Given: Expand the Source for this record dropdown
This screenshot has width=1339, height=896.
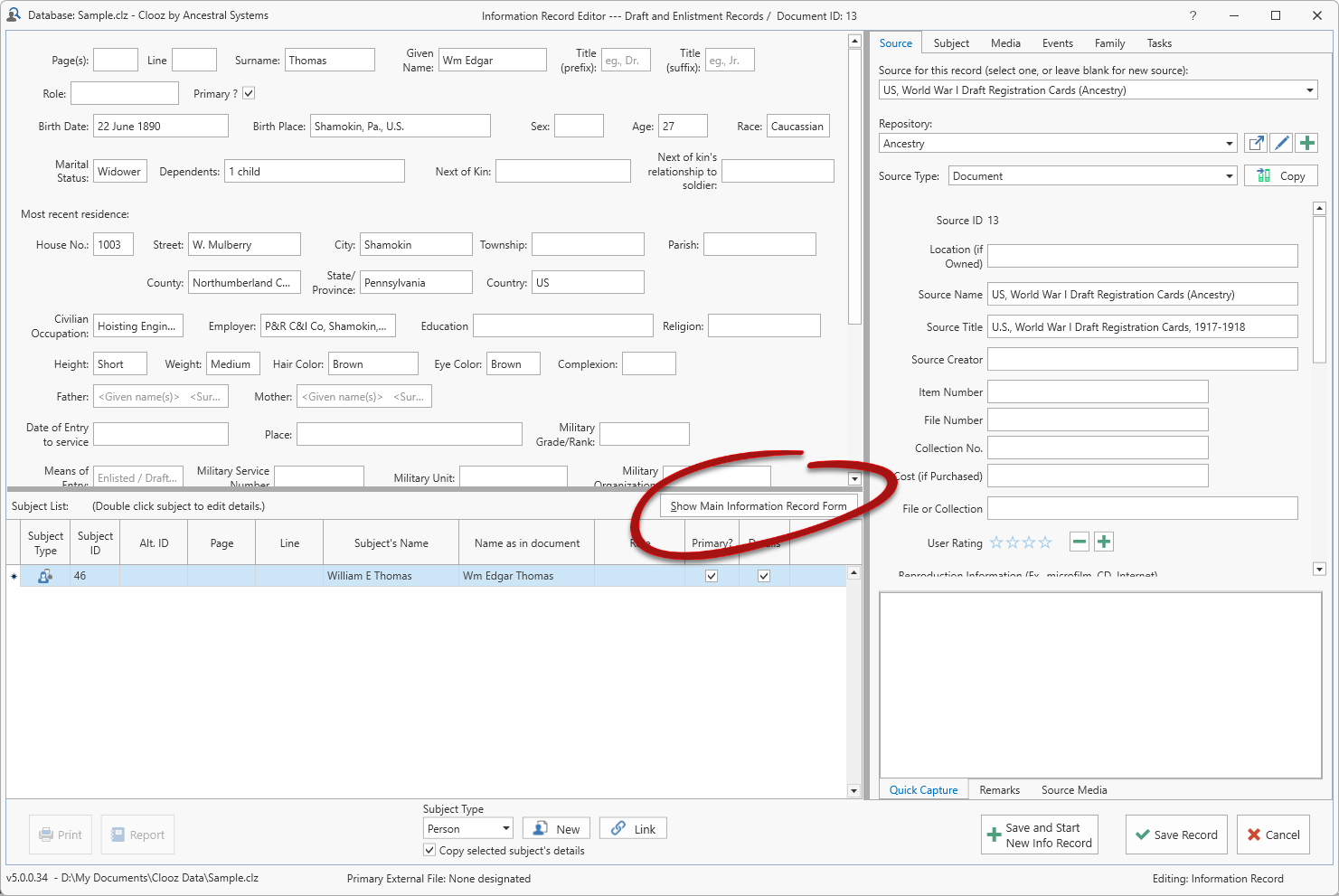Looking at the screenshot, I should pyautogui.click(x=1309, y=90).
